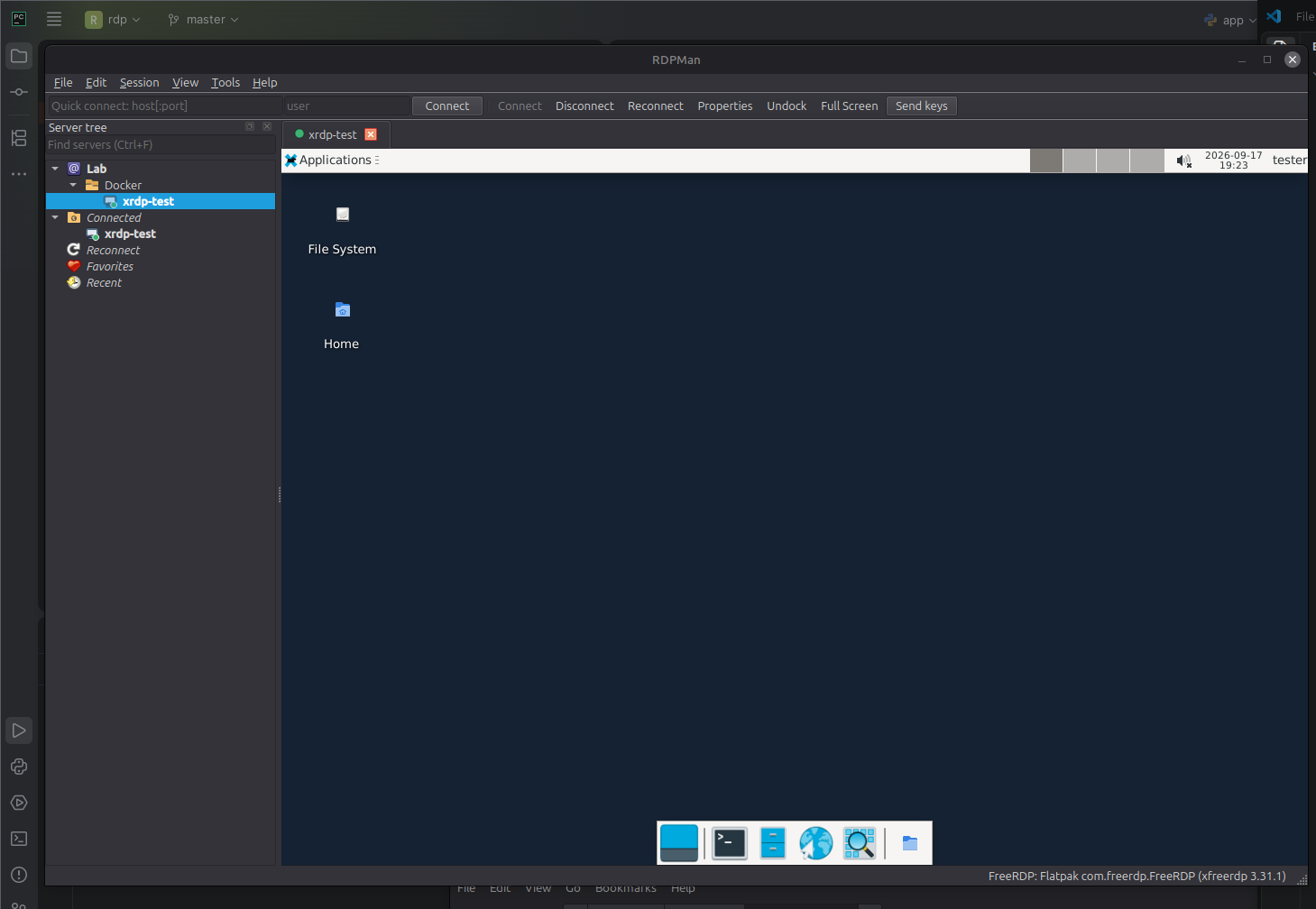
Task: Collapse the Connected group in server tree
Action: click(x=55, y=217)
